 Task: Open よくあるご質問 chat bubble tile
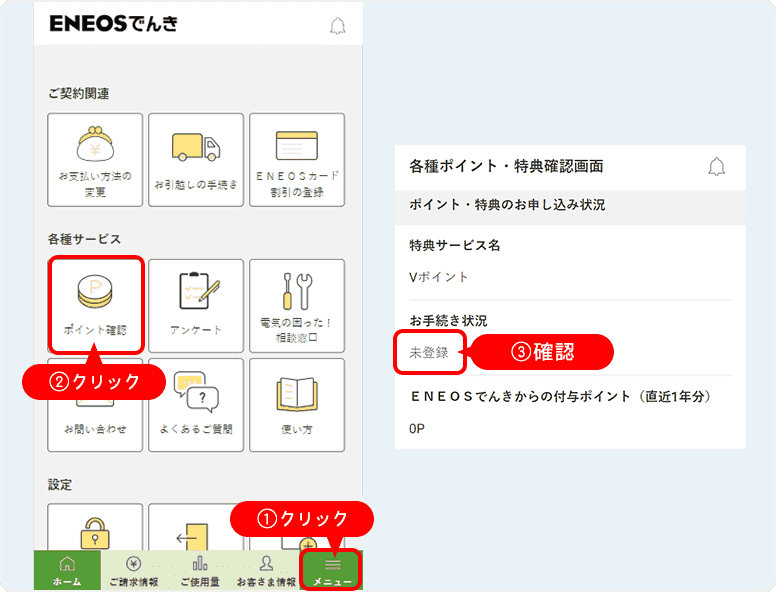[x=196, y=405]
